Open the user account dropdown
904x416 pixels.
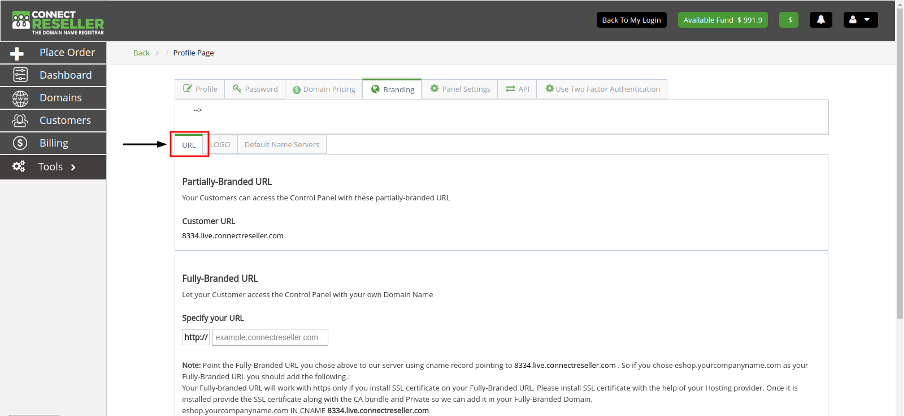point(861,20)
